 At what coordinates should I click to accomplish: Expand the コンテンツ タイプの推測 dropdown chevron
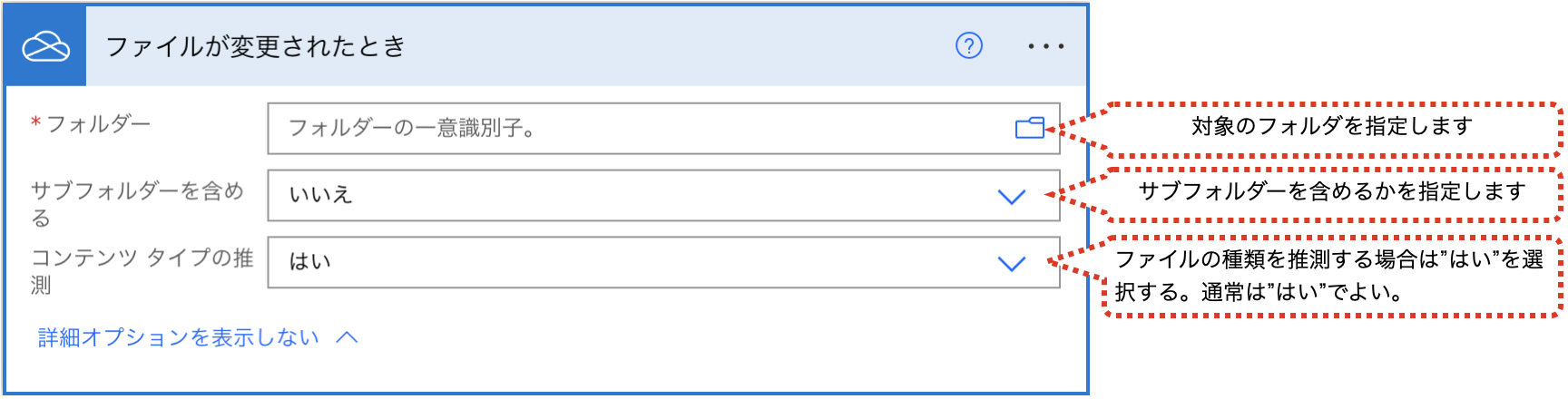[x=1011, y=263]
